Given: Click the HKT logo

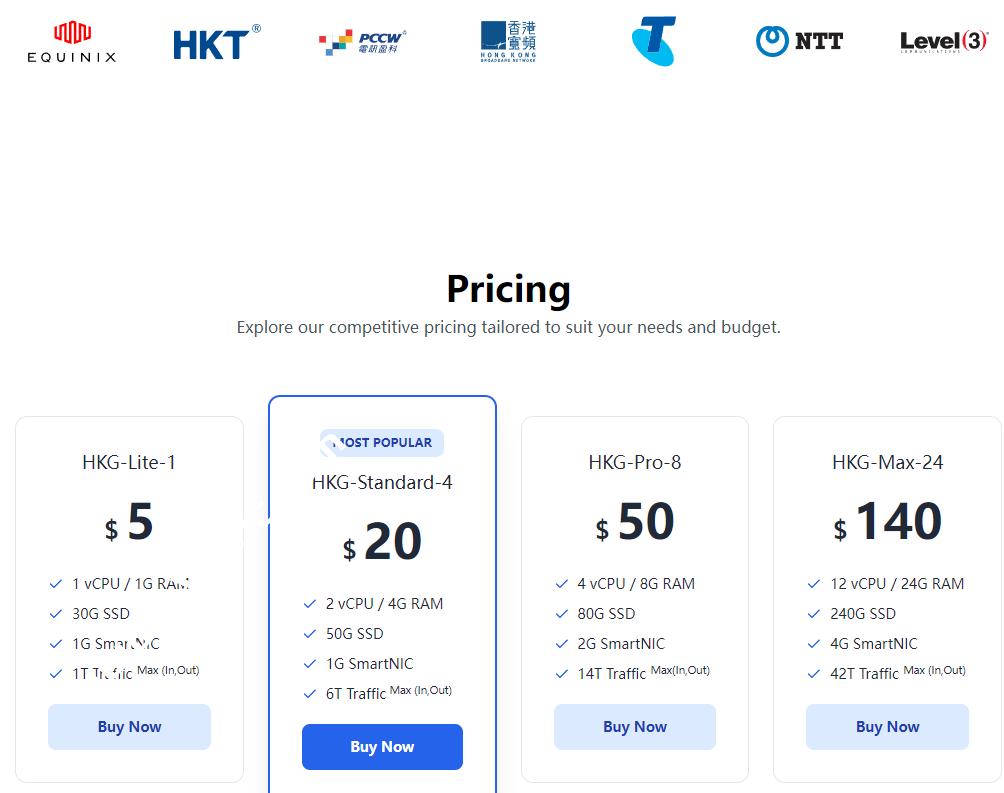Looking at the screenshot, I should 216,43.
